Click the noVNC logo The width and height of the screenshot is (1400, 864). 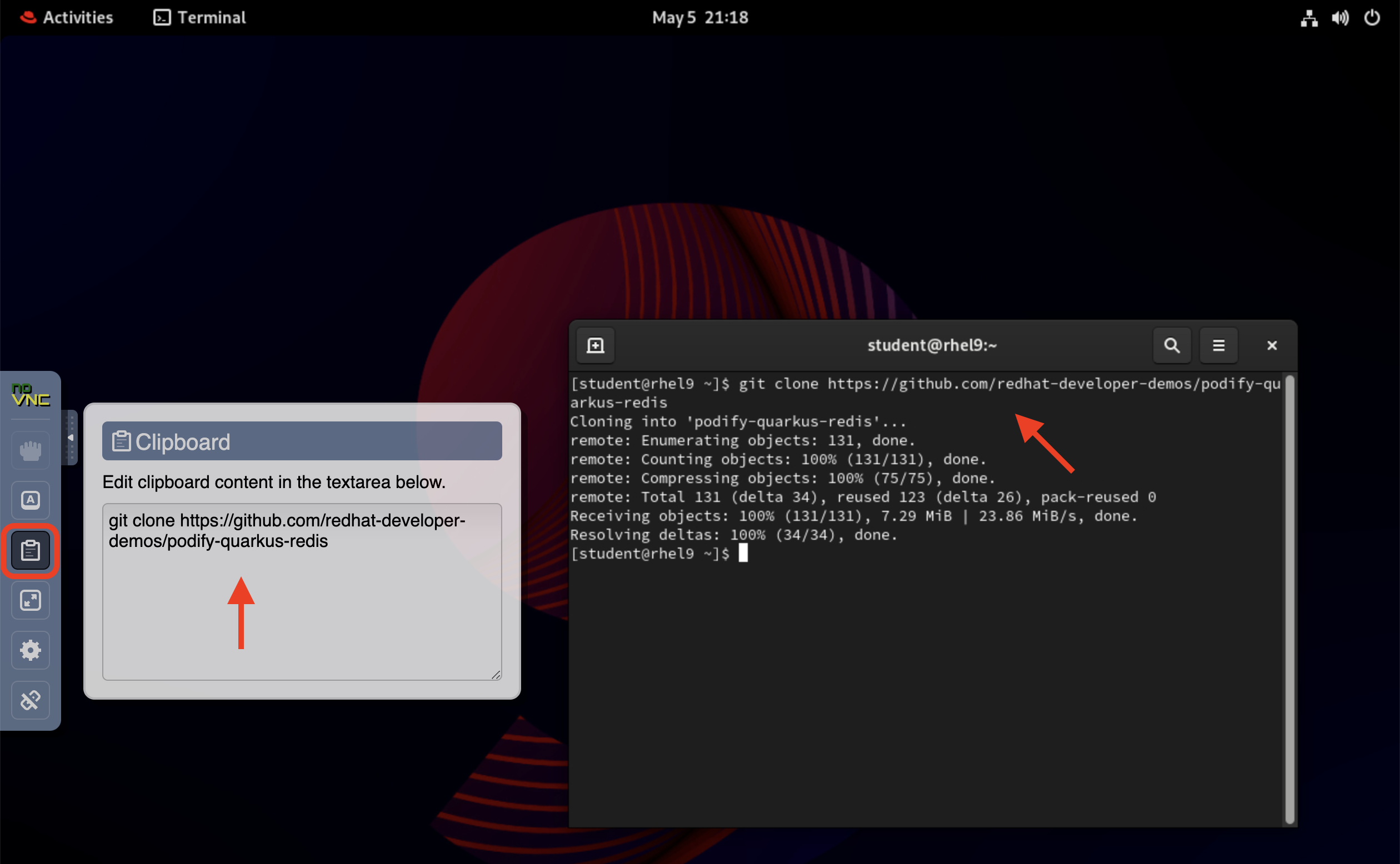(31, 395)
